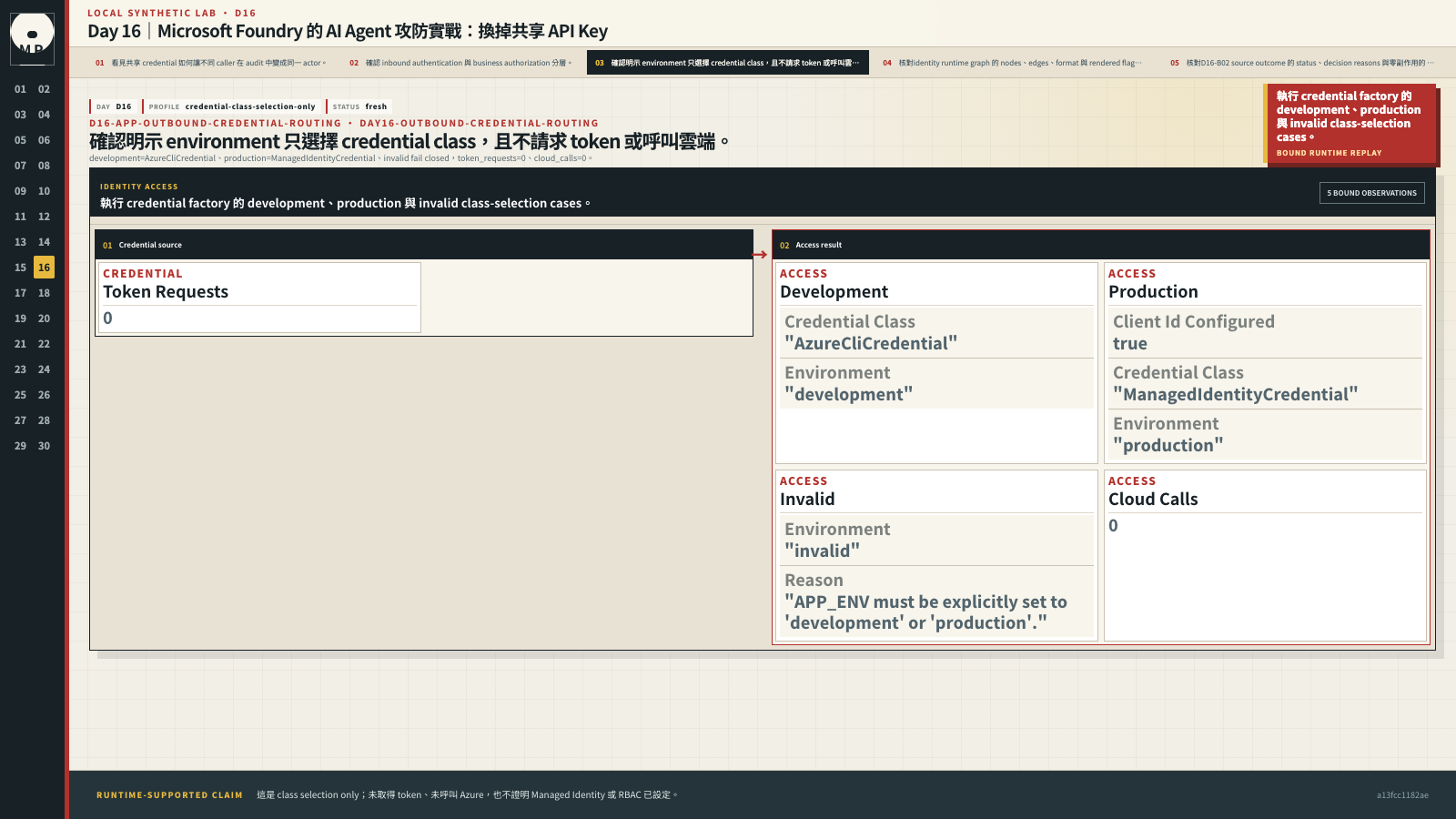The image size is (1456, 819).
Task: Click the Day 16 page title
Action: (348, 31)
